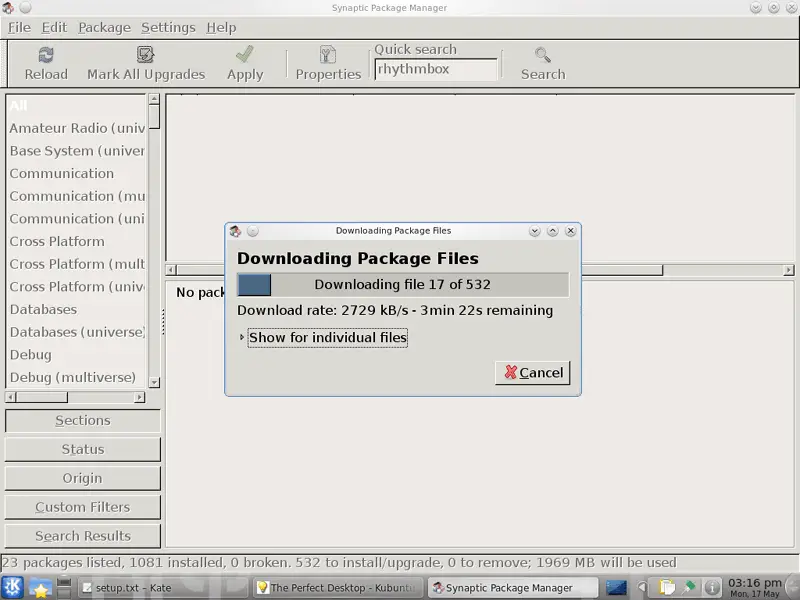
Task: Click the Reload toolbar icon
Action: (46, 55)
